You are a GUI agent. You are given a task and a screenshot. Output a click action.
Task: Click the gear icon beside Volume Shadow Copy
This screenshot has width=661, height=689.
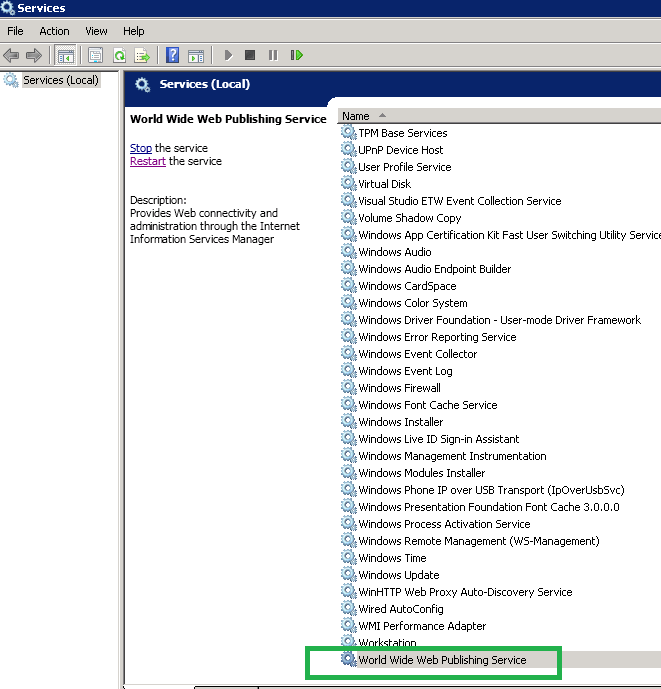click(349, 218)
